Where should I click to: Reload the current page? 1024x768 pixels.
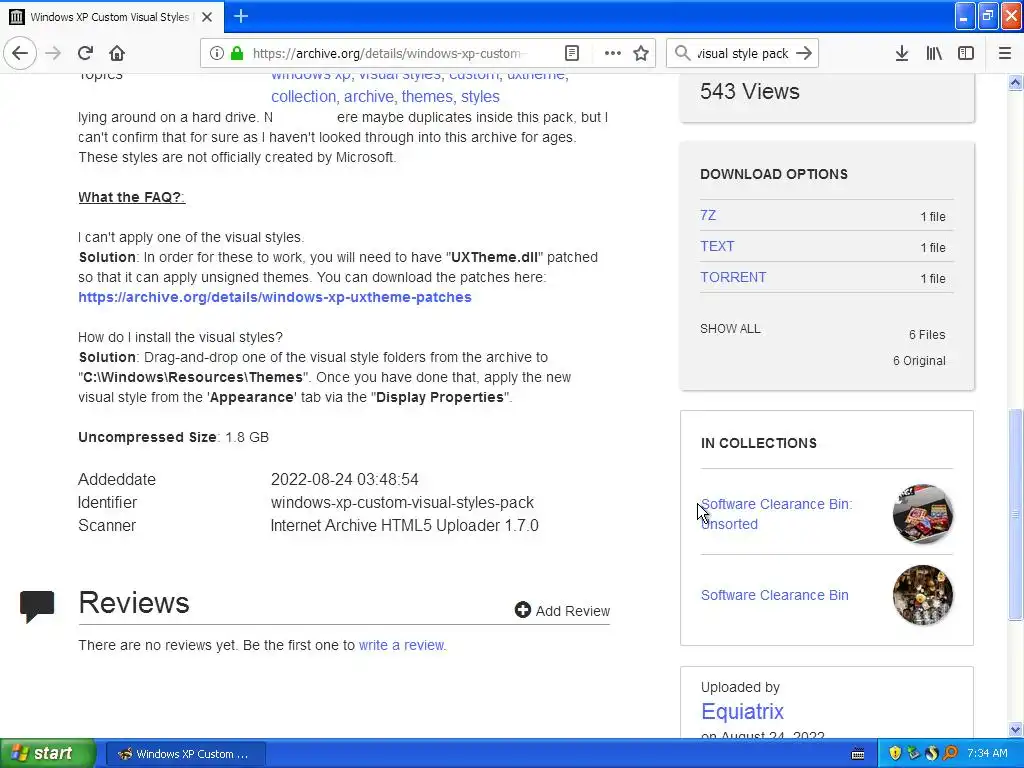point(85,54)
